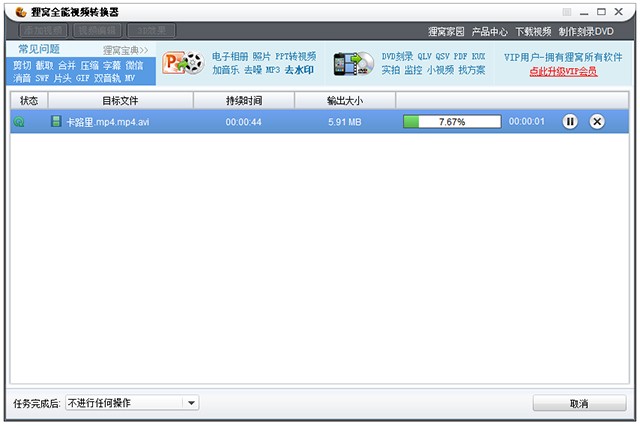Click the MP3 link

pos(273,70)
